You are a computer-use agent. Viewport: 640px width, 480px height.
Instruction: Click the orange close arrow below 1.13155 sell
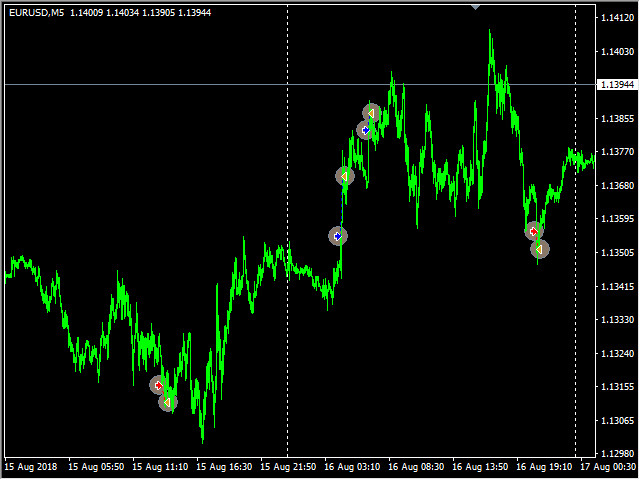coord(167,402)
